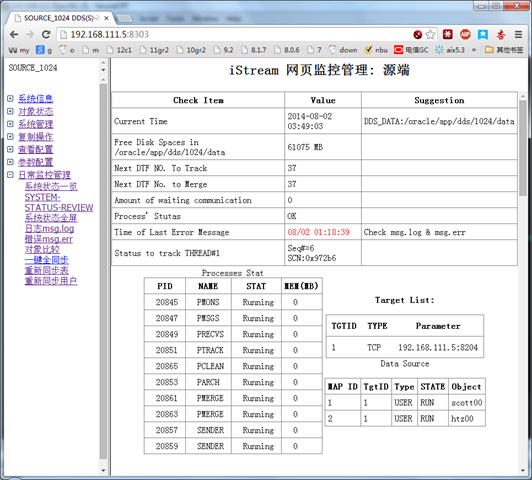This screenshot has width=532, height=480.
Task: Bookmark this page with star icon
Action: pyautogui.click(x=430, y=35)
